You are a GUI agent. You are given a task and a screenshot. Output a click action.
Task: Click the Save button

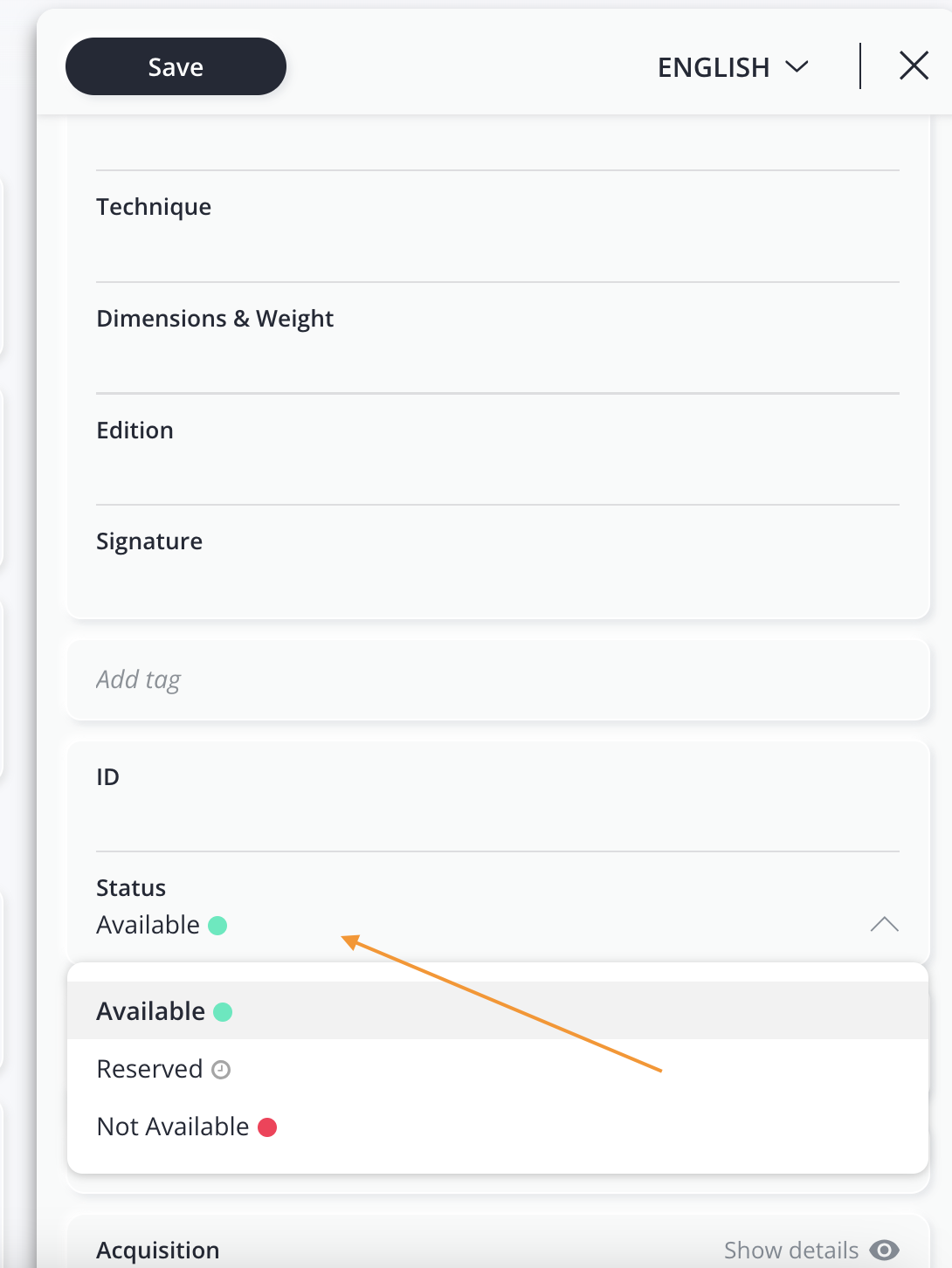(176, 66)
